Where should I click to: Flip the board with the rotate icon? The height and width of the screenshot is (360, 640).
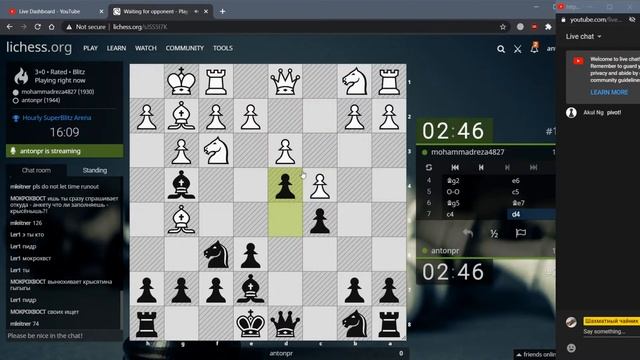coord(429,167)
